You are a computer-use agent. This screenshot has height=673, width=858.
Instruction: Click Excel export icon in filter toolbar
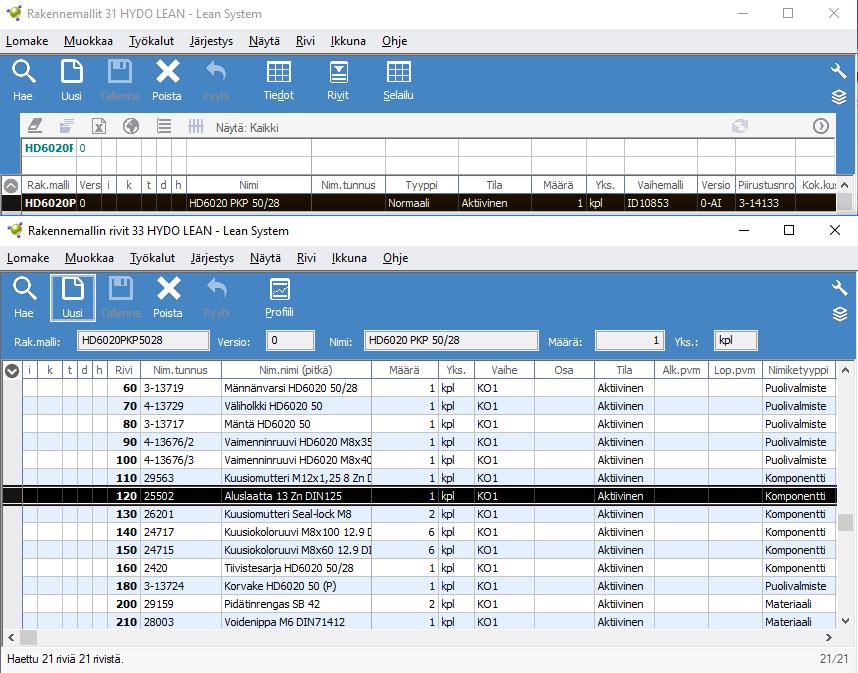point(98,126)
